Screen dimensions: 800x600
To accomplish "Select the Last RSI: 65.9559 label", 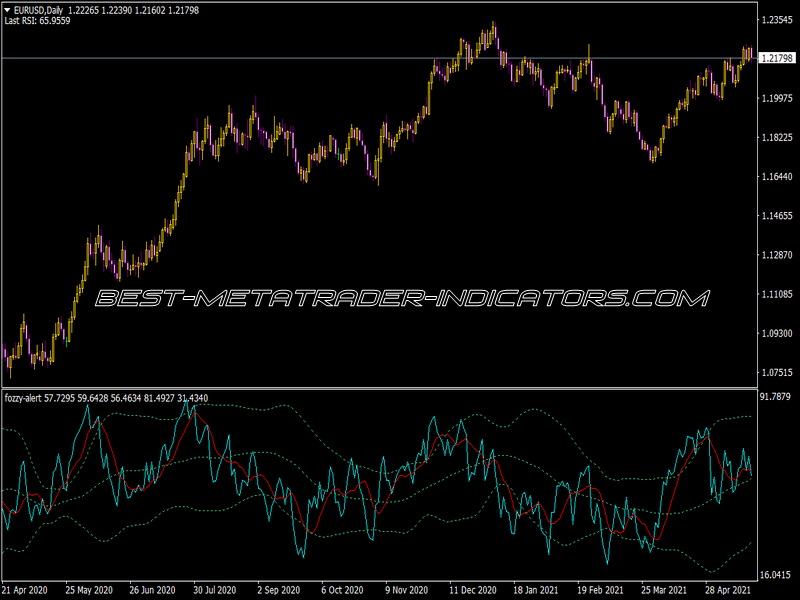I will click(x=37, y=21).
